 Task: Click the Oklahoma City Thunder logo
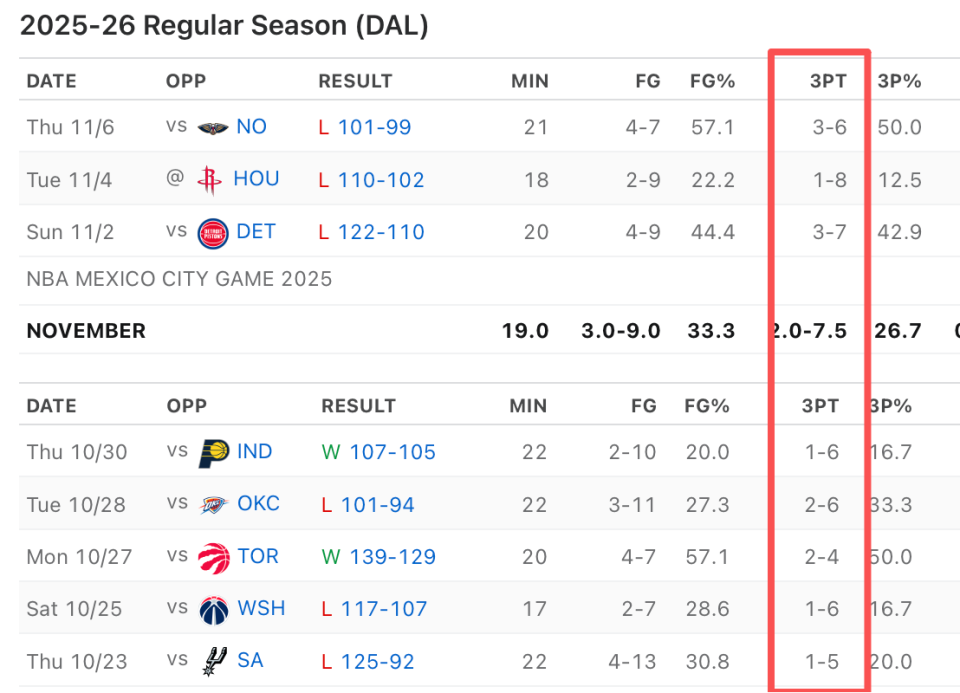click(x=213, y=505)
